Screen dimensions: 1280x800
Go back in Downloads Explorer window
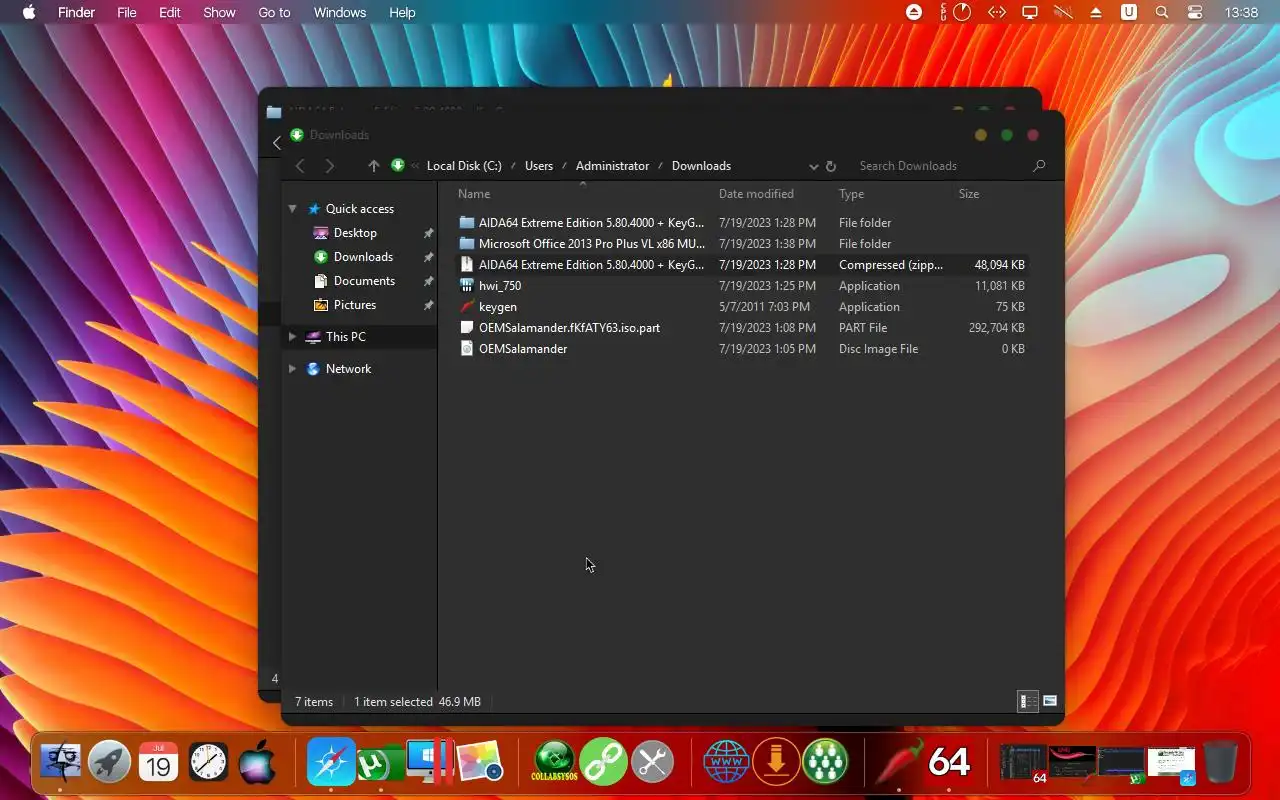click(x=300, y=166)
